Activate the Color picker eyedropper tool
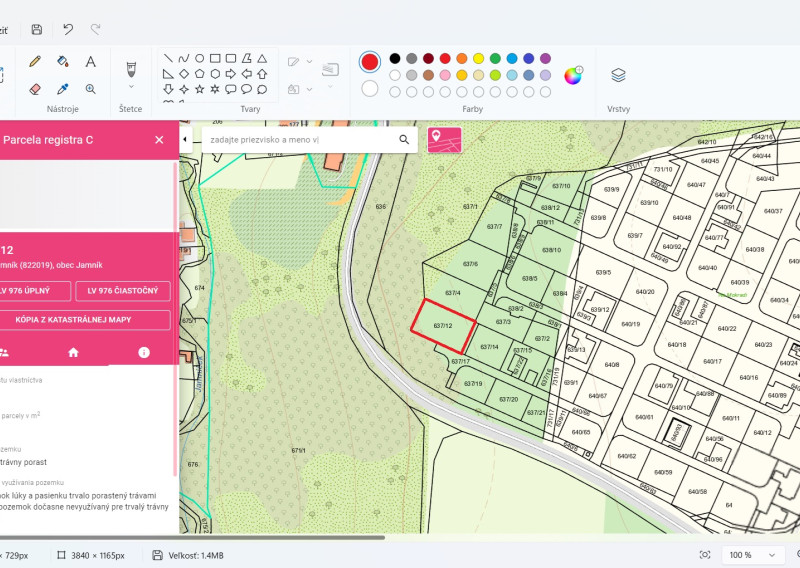 pyautogui.click(x=63, y=89)
